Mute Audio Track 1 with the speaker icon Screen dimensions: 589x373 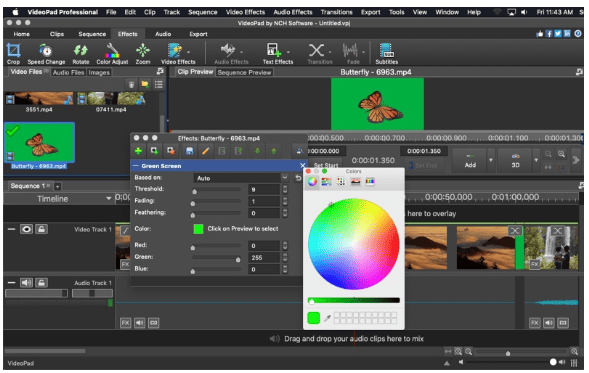pos(26,282)
